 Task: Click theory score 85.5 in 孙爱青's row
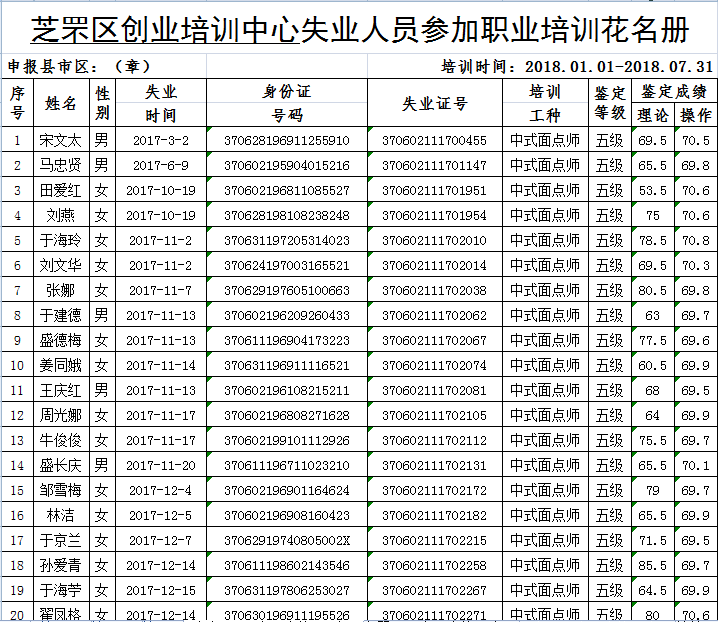(652, 565)
